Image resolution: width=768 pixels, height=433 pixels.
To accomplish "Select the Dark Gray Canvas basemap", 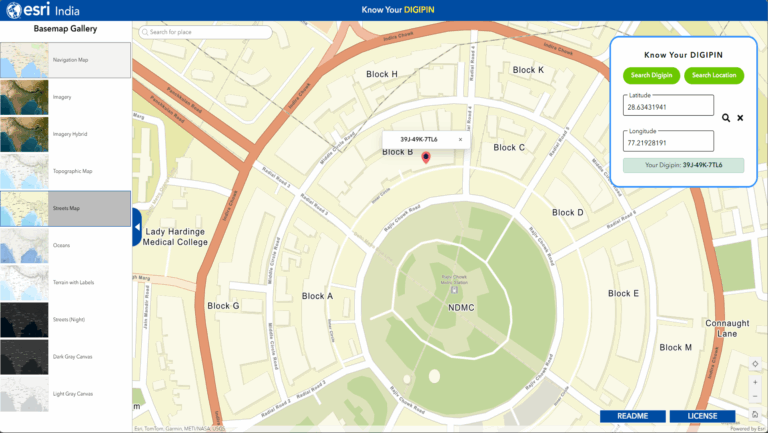I will point(66,357).
